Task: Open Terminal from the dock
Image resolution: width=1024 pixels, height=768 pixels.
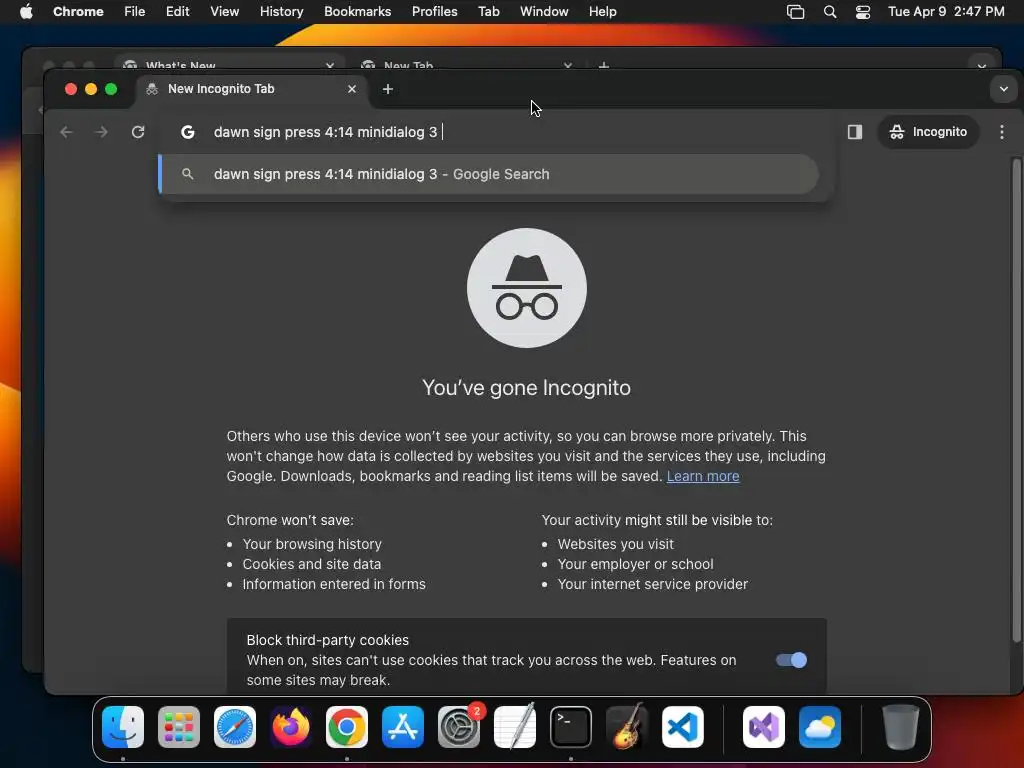Action: (x=571, y=727)
